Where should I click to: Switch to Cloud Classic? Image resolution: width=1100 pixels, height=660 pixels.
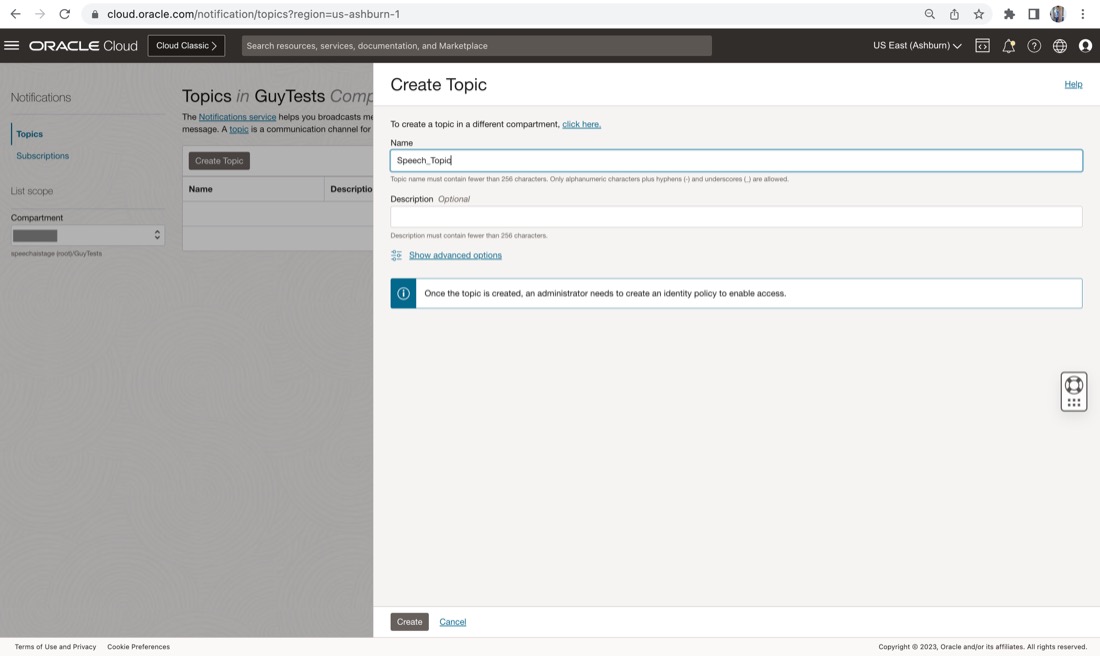[186, 46]
